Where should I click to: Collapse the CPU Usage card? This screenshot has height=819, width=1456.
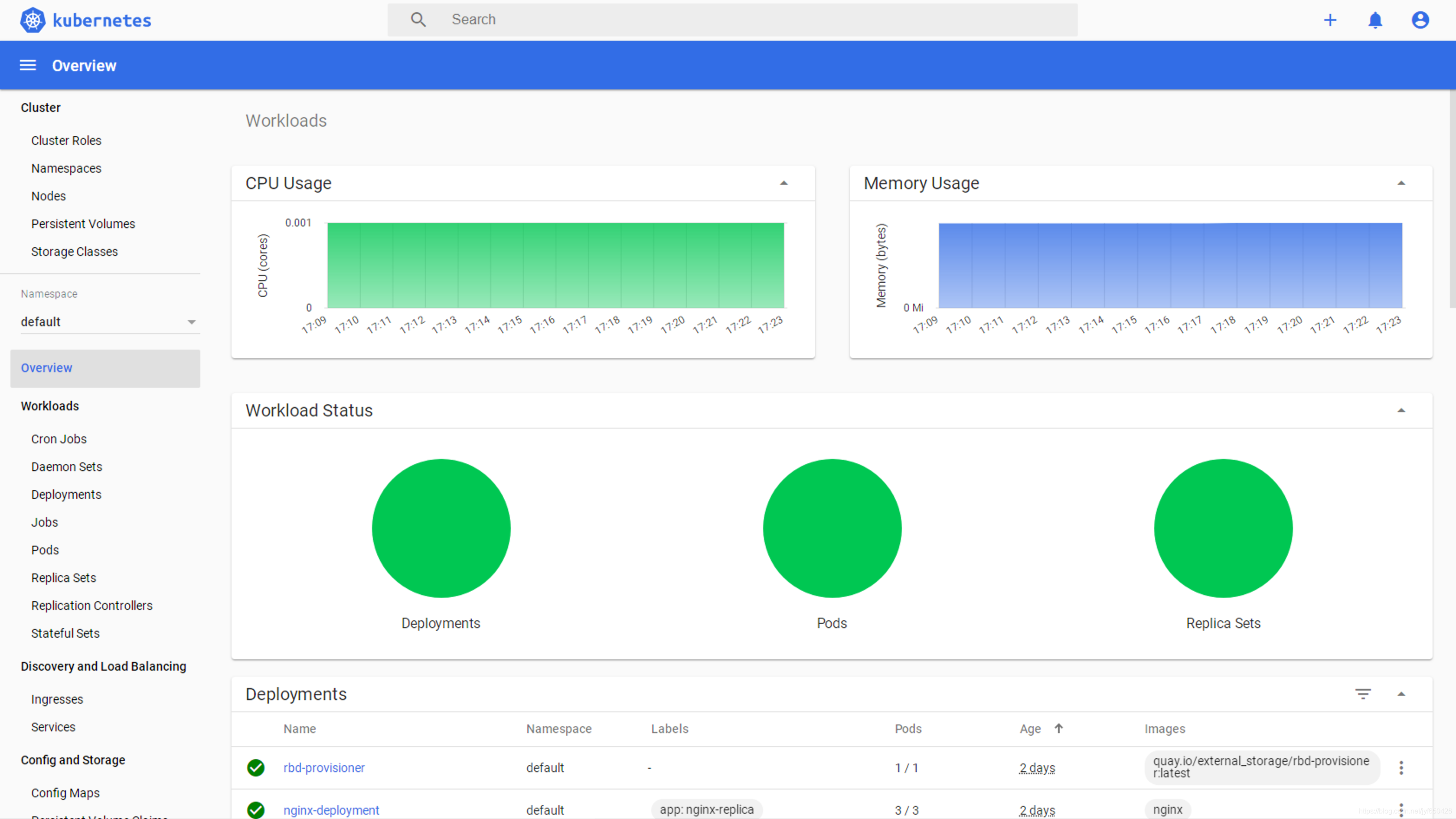783,183
